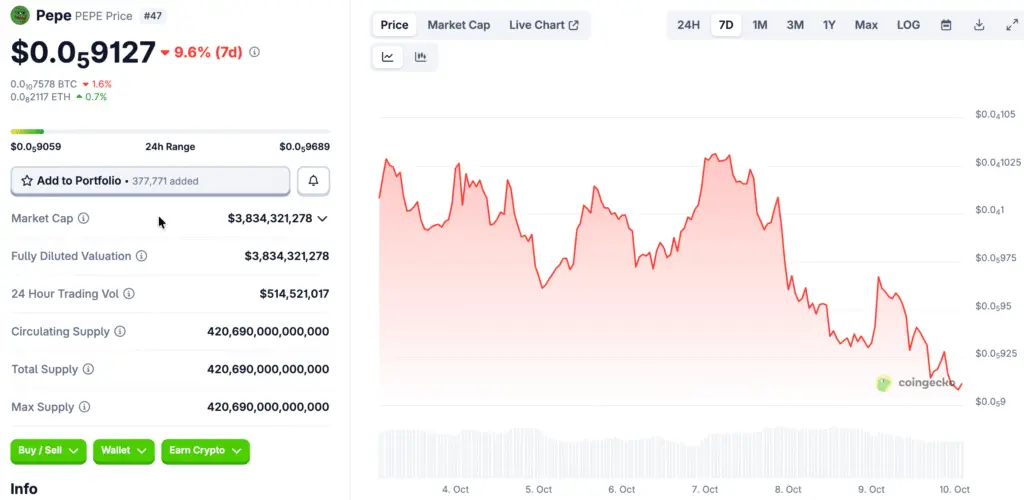Screen dimensions: 1024x500
Task: Open the Wallet dropdown
Action: coord(124,451)
